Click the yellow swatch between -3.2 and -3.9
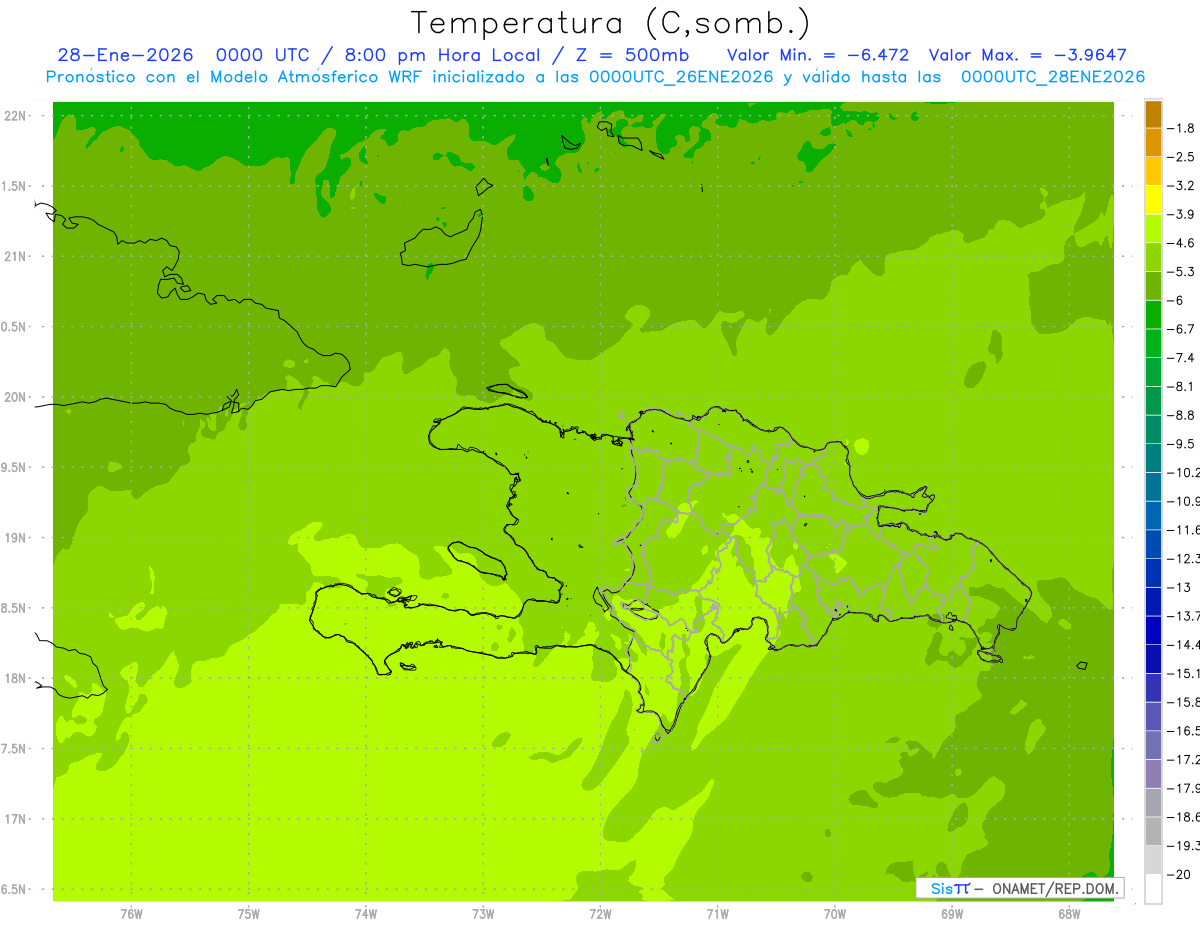Screen dimensions: 1200x927 click(x=1153, y=200)
